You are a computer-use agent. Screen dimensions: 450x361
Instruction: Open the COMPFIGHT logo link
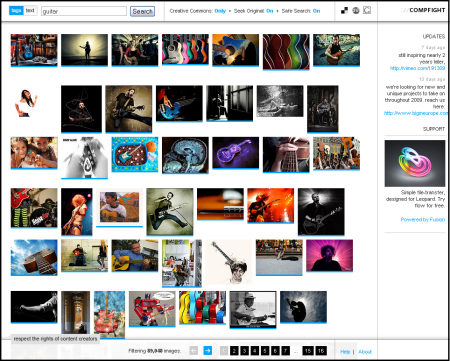[x=423, y=10]
